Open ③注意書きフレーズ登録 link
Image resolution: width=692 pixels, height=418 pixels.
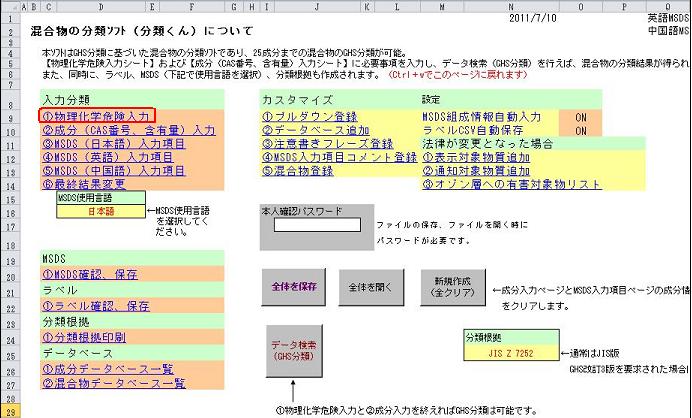point(327,144)
